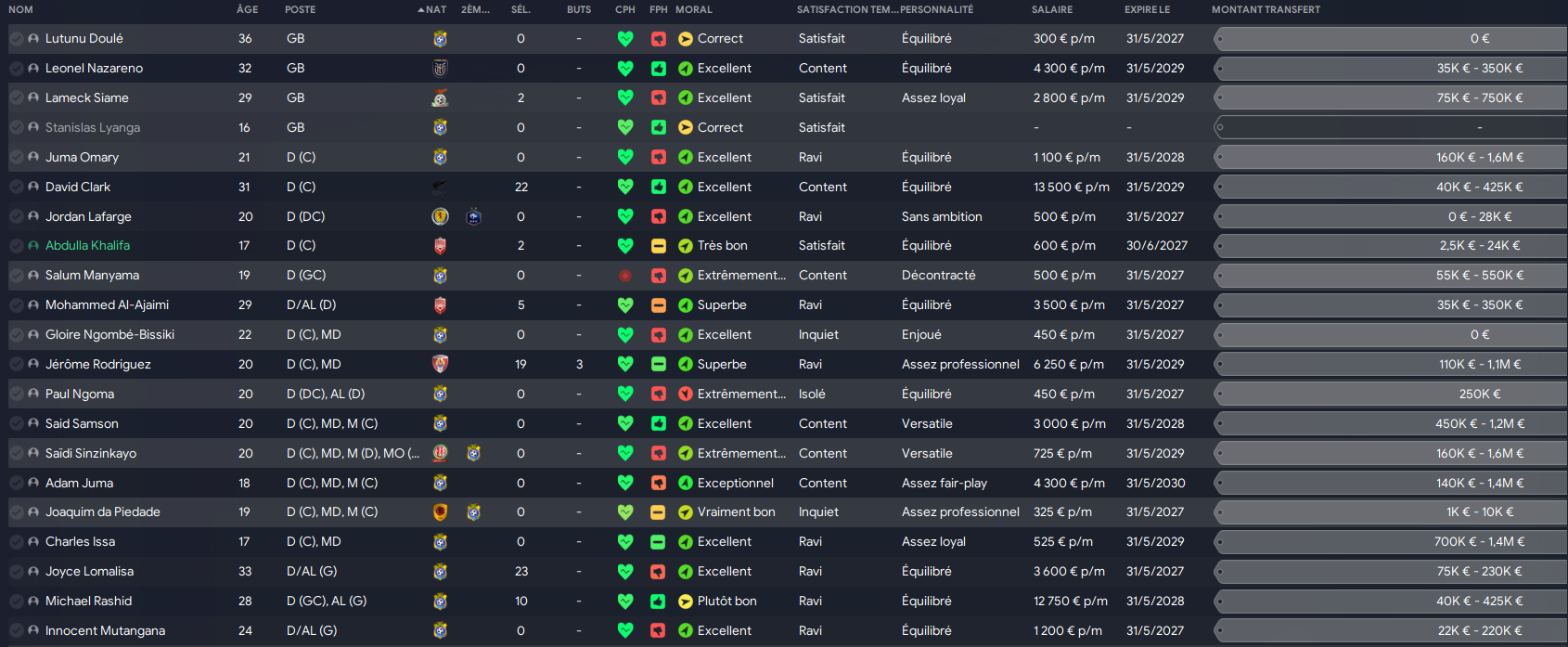Sort players by SALAIRE column header
The image size is (1568, 647).
click(x=1052, y=9)
